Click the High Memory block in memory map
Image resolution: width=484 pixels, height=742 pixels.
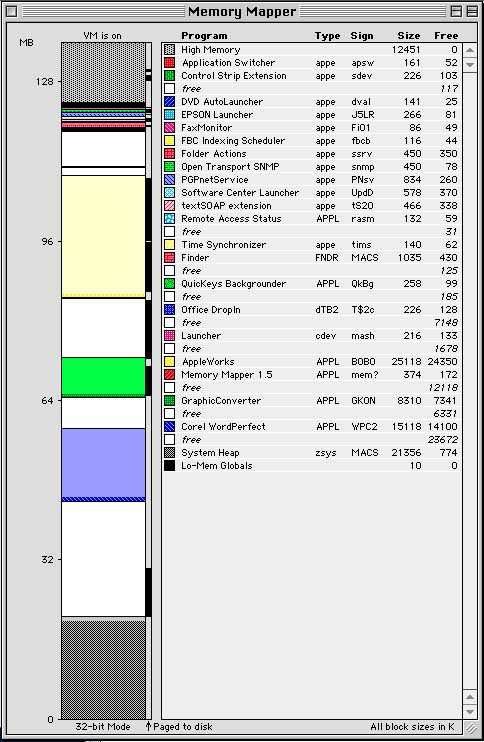click(x=104, y=72)
